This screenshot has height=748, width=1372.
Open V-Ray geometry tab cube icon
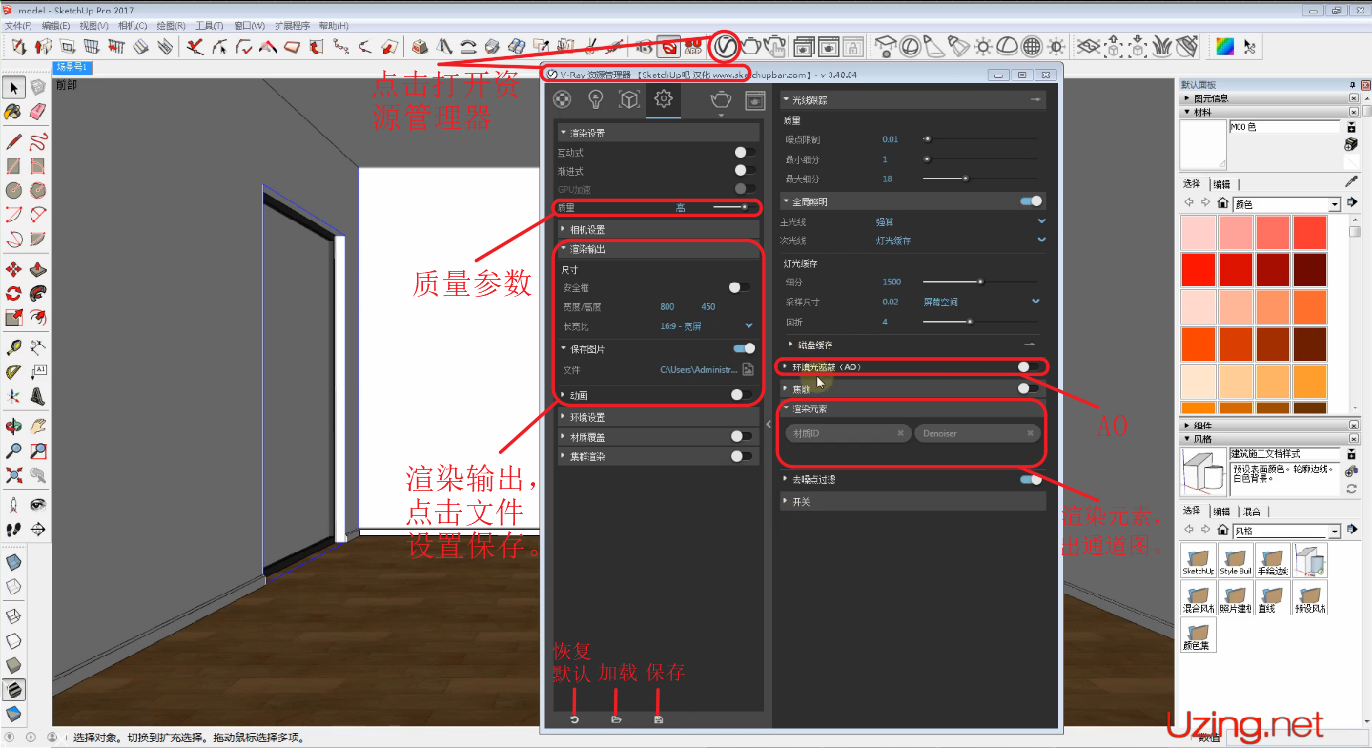[629, 99]
